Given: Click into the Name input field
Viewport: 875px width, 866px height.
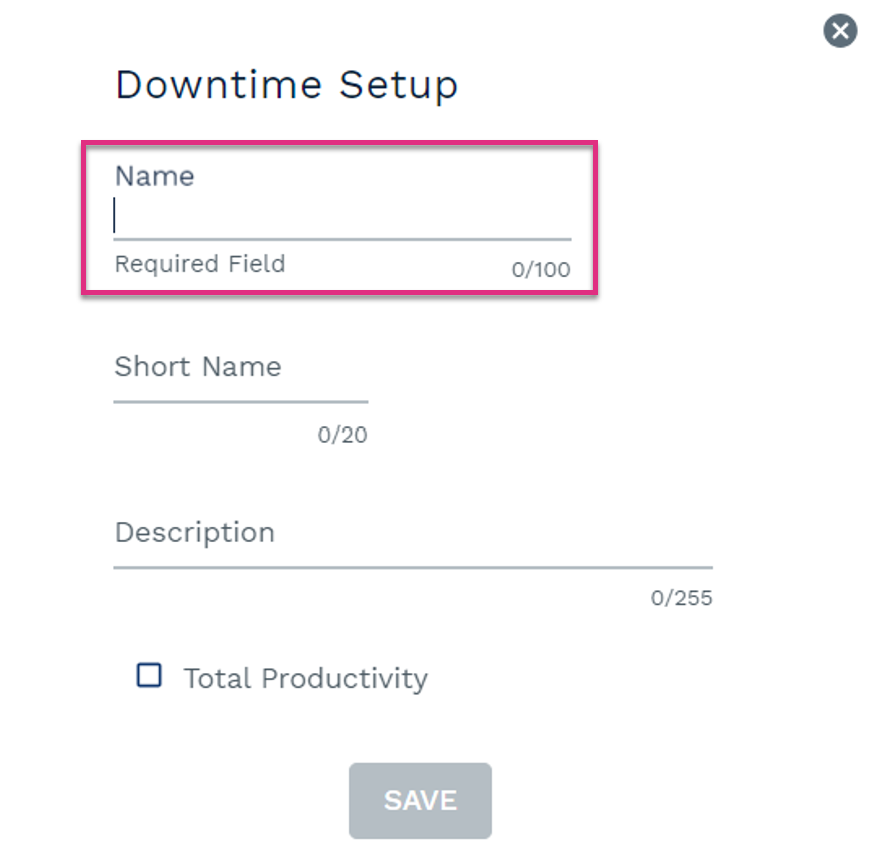Looking at the screenshot, I should click(342, 216).
